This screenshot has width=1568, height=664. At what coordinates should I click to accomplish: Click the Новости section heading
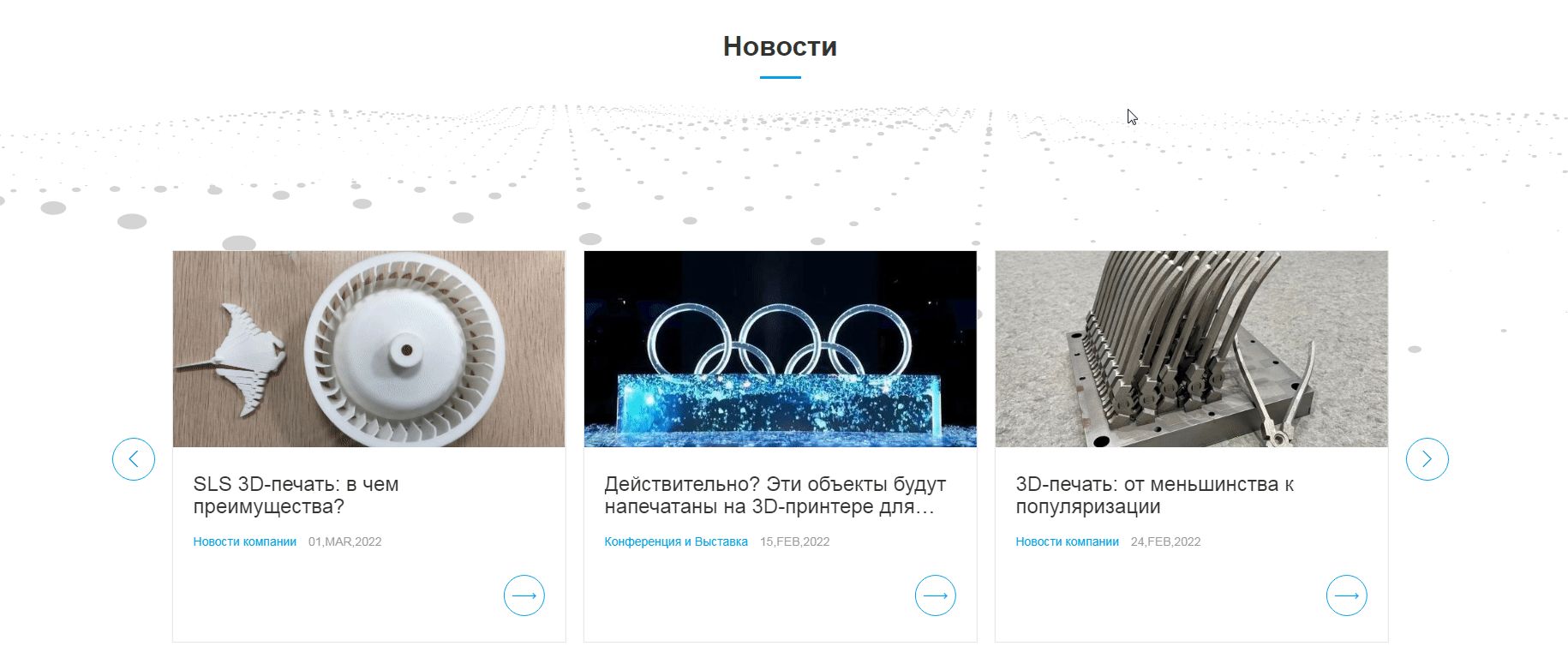coord(780,46)
